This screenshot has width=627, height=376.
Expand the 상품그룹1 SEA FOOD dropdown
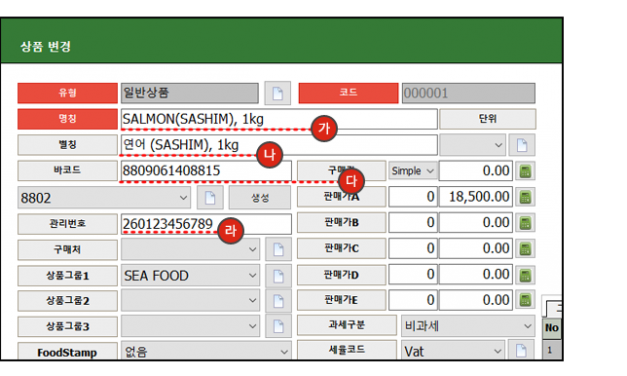tap(190, 276)
